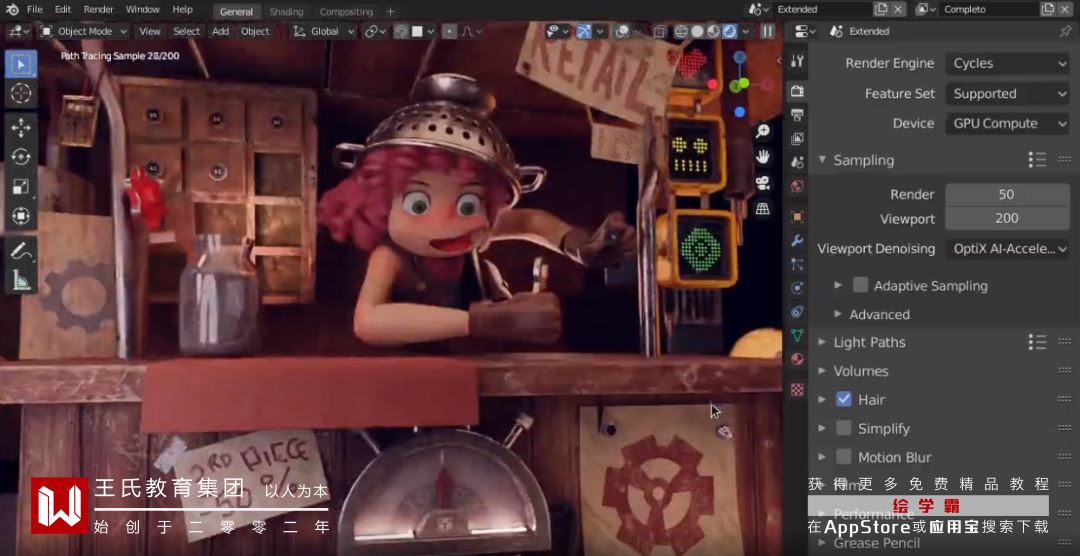This screenshot has height=556, width=1080.
Task: Open the View Layer properties tab
Action: point(798,139)
